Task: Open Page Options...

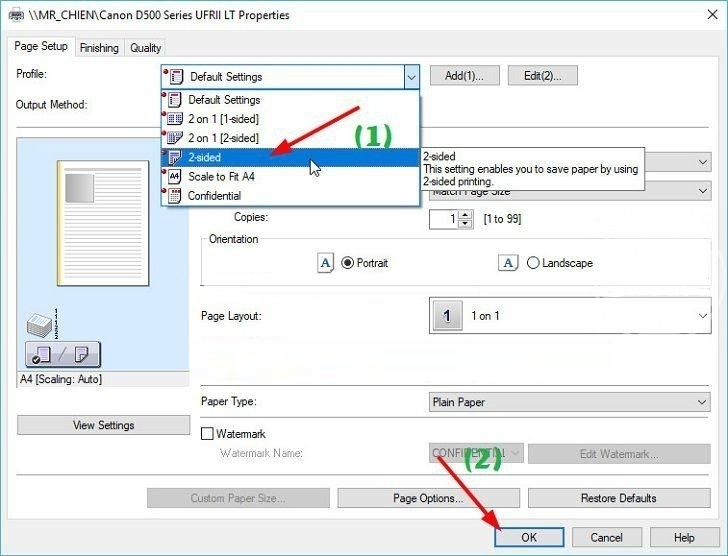Action: (429, 498)
